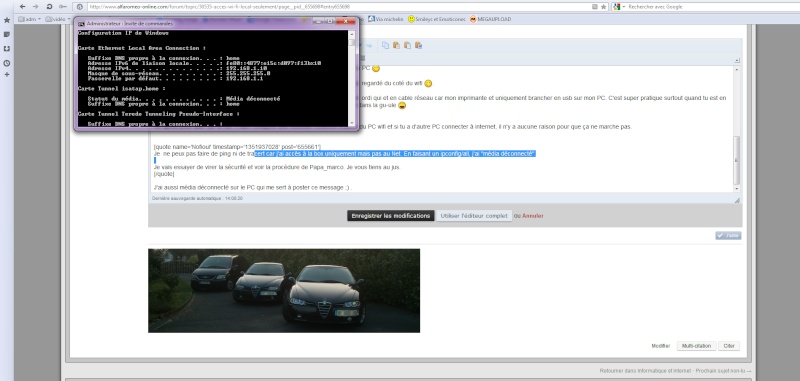Click the editor redo arrow icon

369,45
